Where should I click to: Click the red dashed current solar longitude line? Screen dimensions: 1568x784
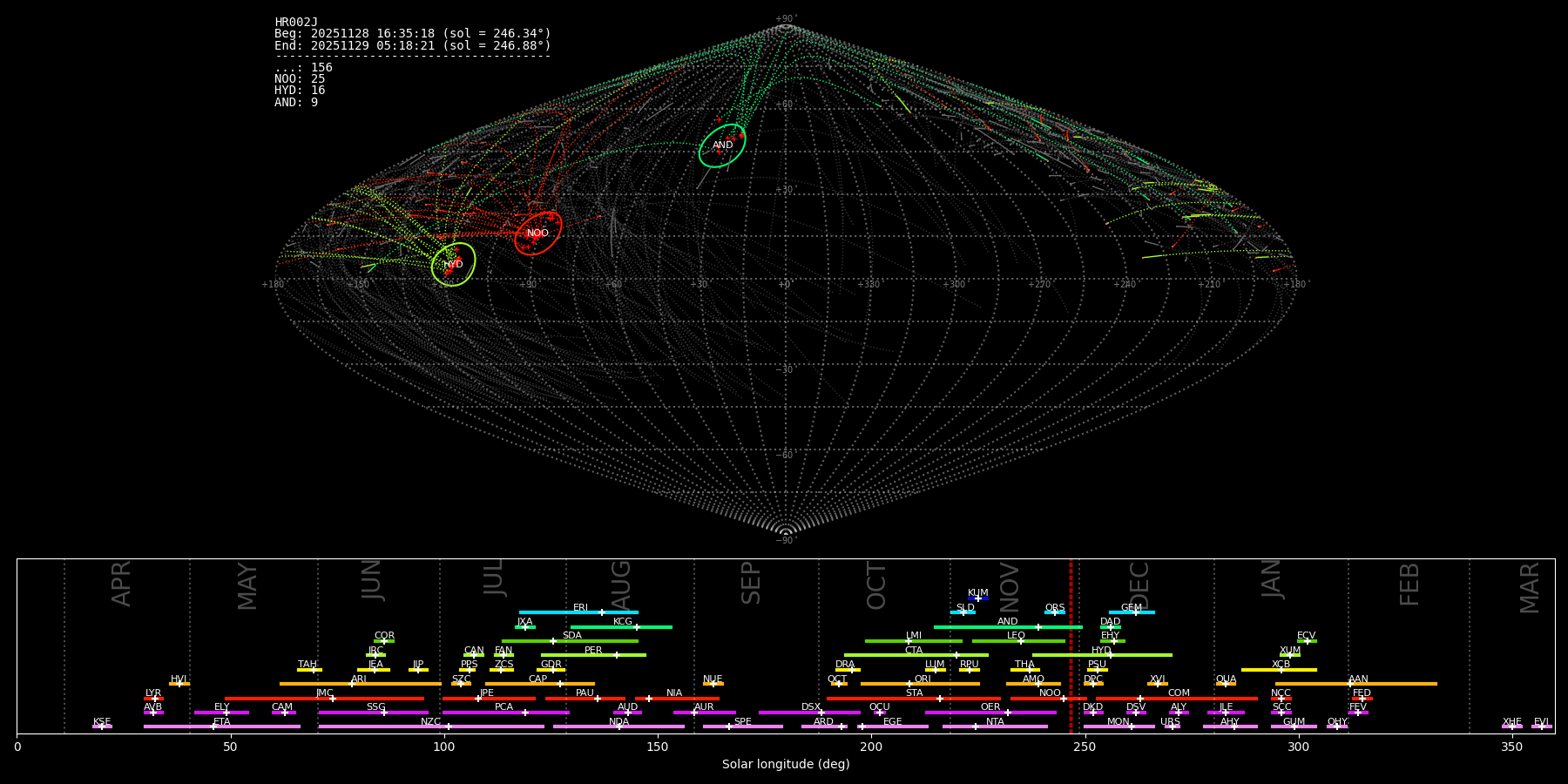tap(1071, 645)
